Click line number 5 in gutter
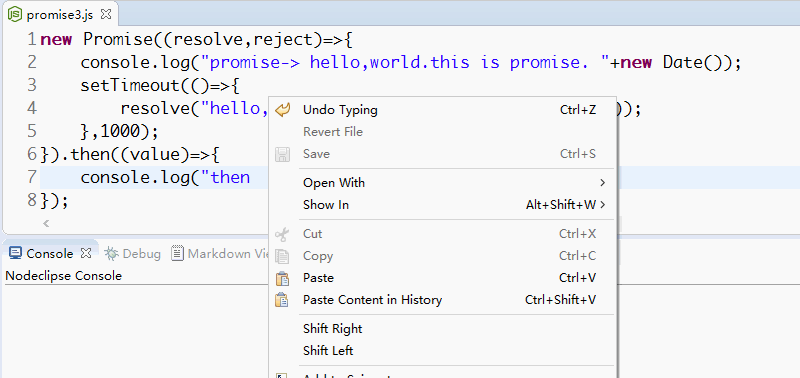The width and height of the screenshot is (800, 378). pyautogui.click(x=32, y=131)
